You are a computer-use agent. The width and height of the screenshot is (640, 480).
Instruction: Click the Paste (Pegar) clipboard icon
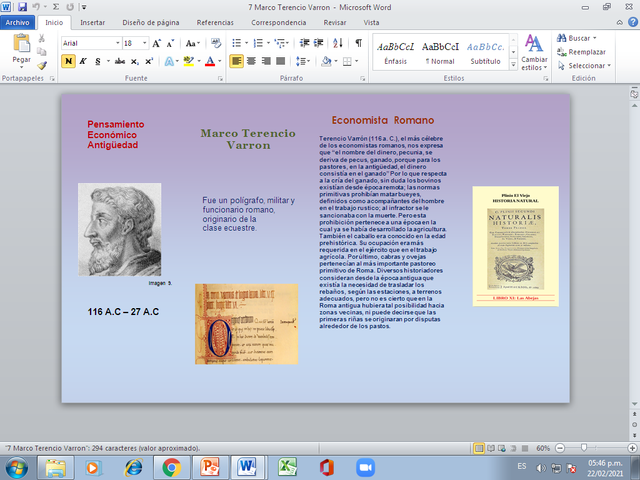click(x=21, y=43)
